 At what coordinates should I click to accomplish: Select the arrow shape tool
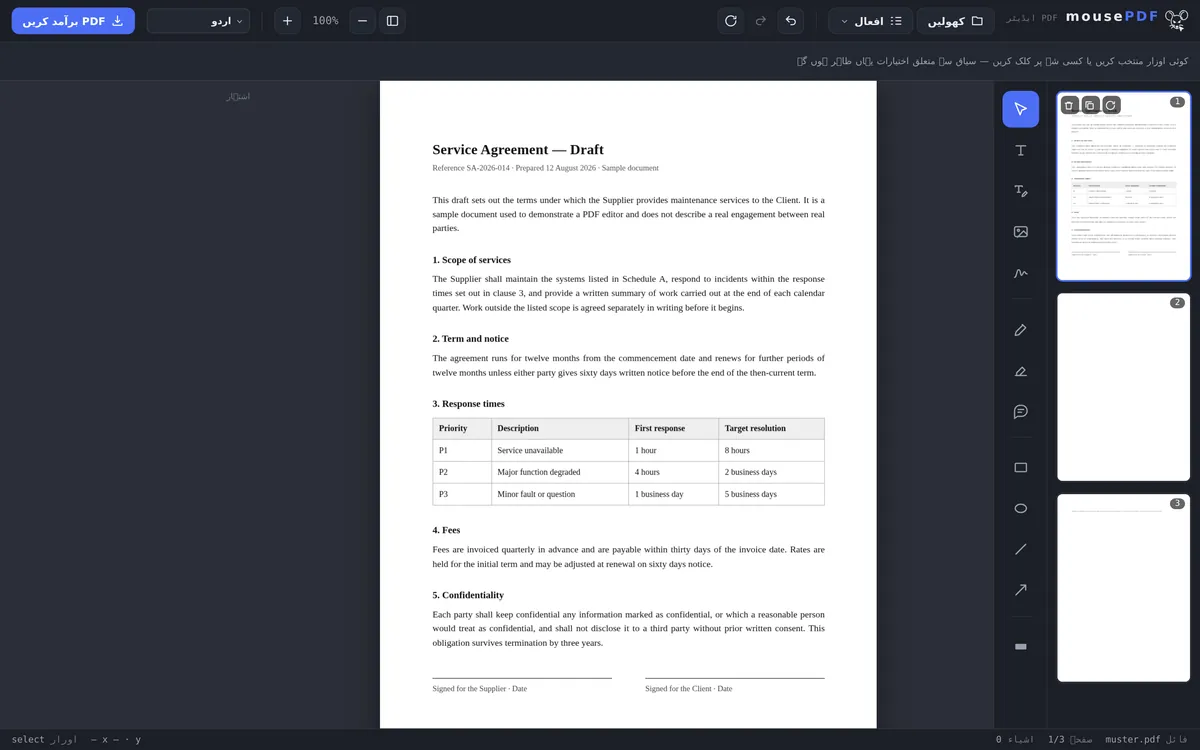point(1020,590)
